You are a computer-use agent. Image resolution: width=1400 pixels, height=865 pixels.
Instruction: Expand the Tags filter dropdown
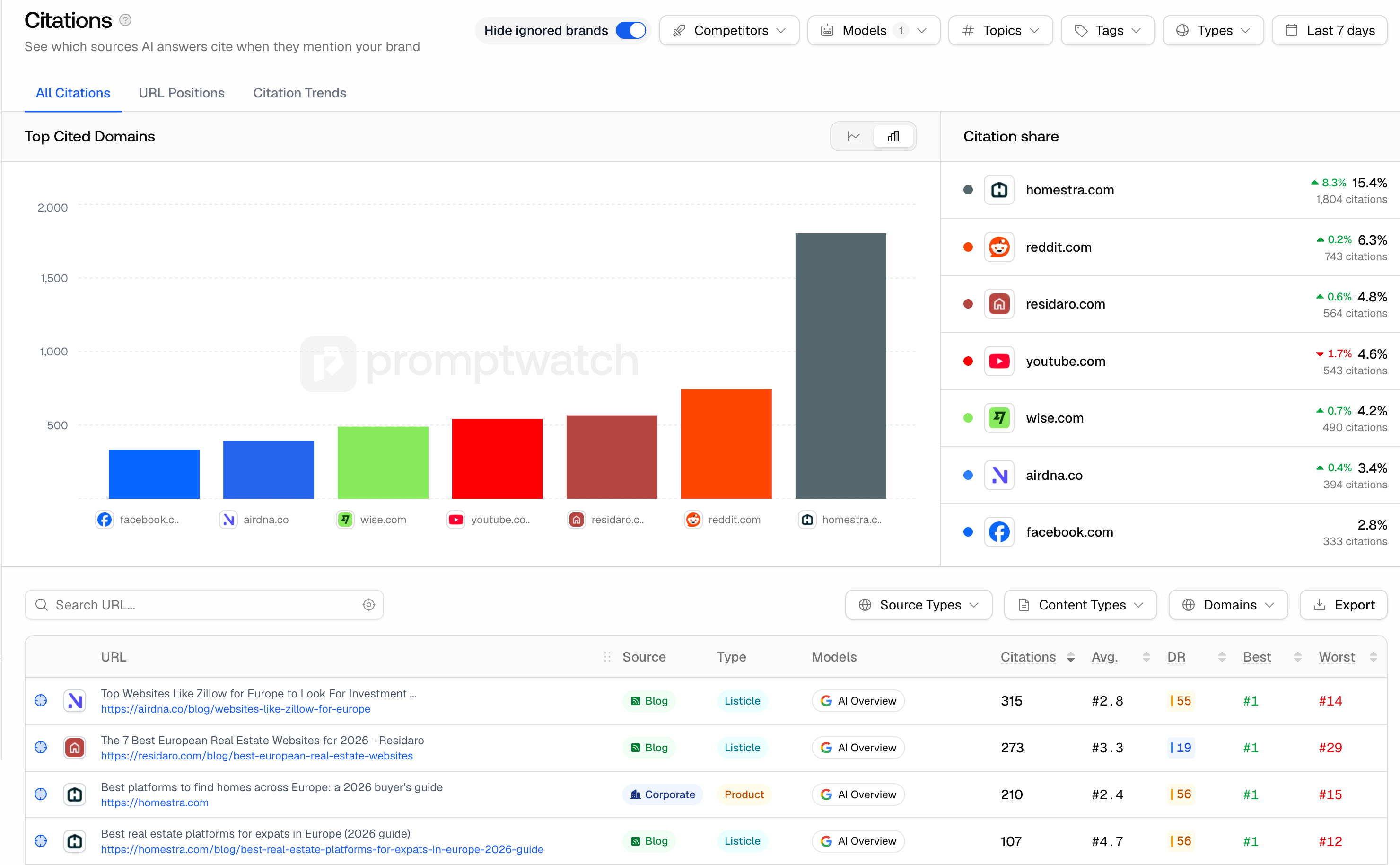[x=1107, y=30]
